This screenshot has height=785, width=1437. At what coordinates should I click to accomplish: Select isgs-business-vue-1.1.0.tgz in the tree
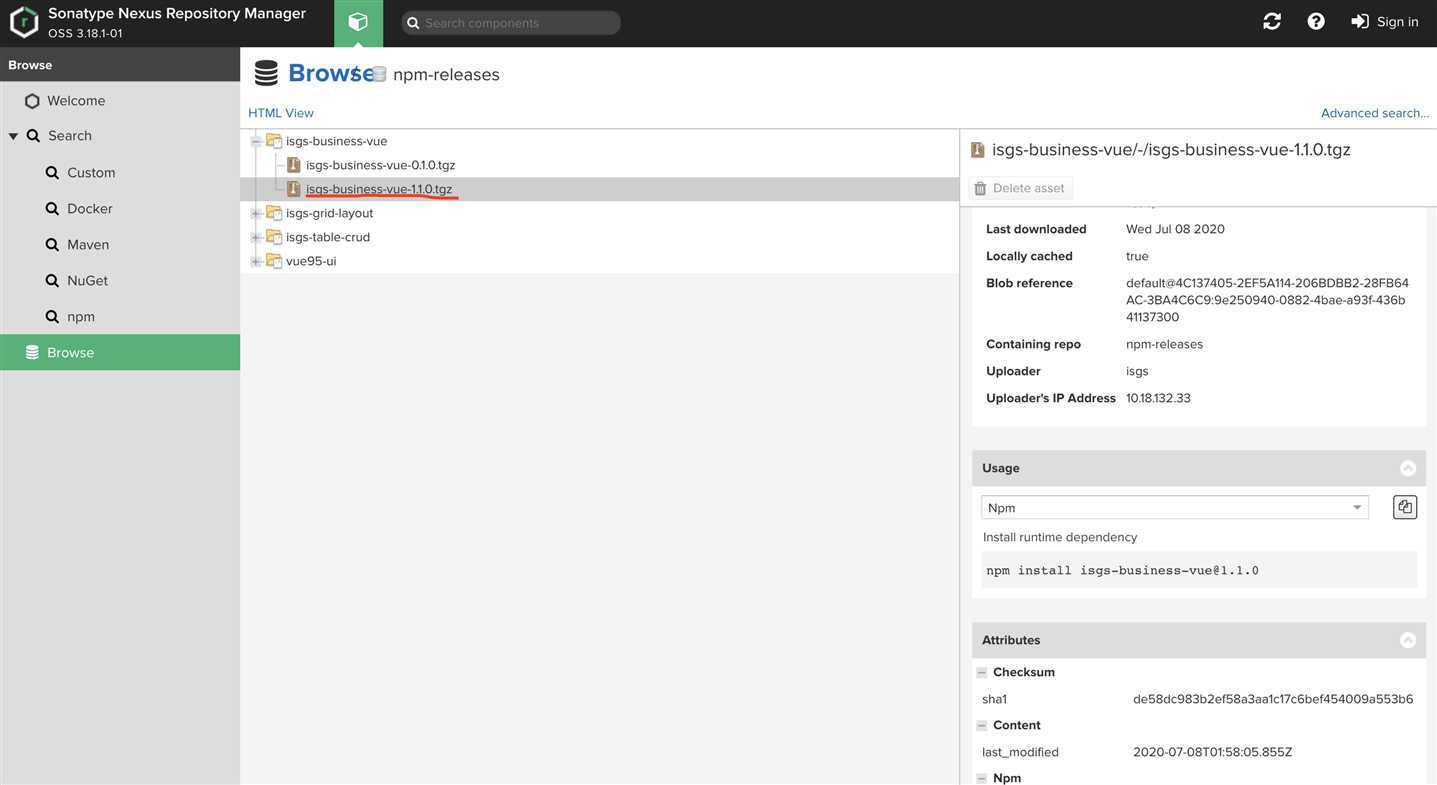(x=379, y=189)
